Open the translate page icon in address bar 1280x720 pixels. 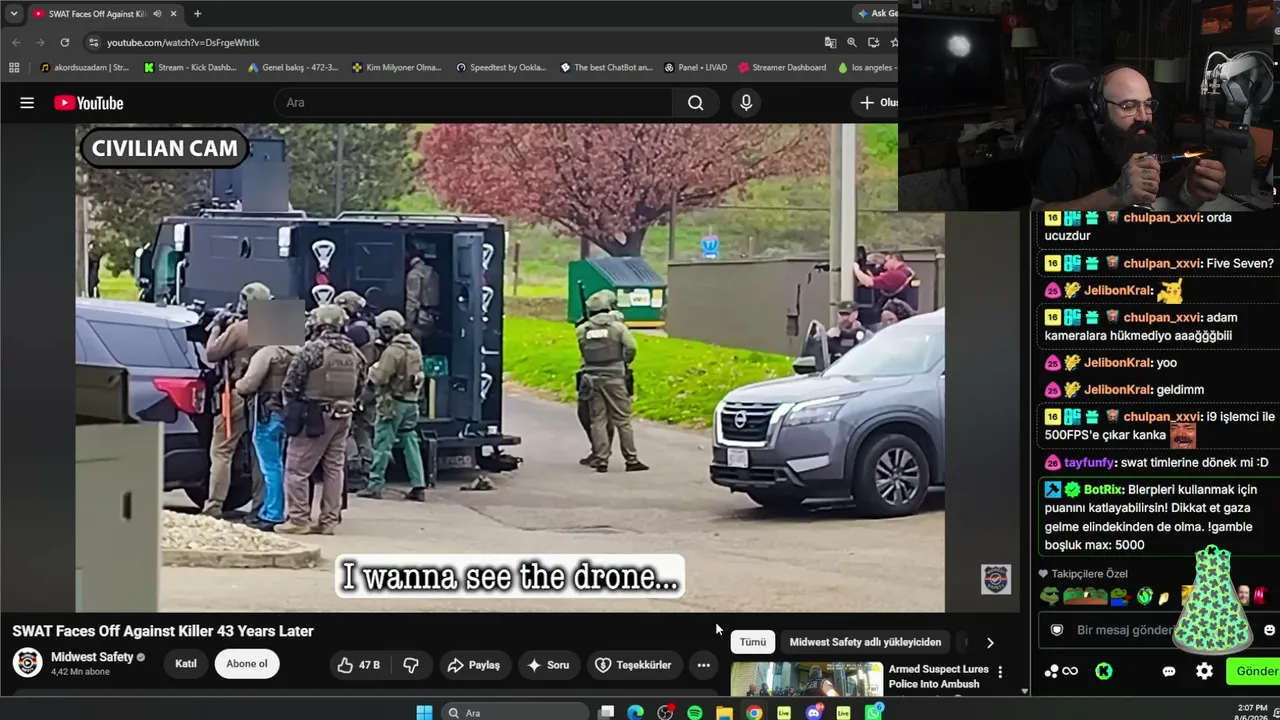[830, 43]
